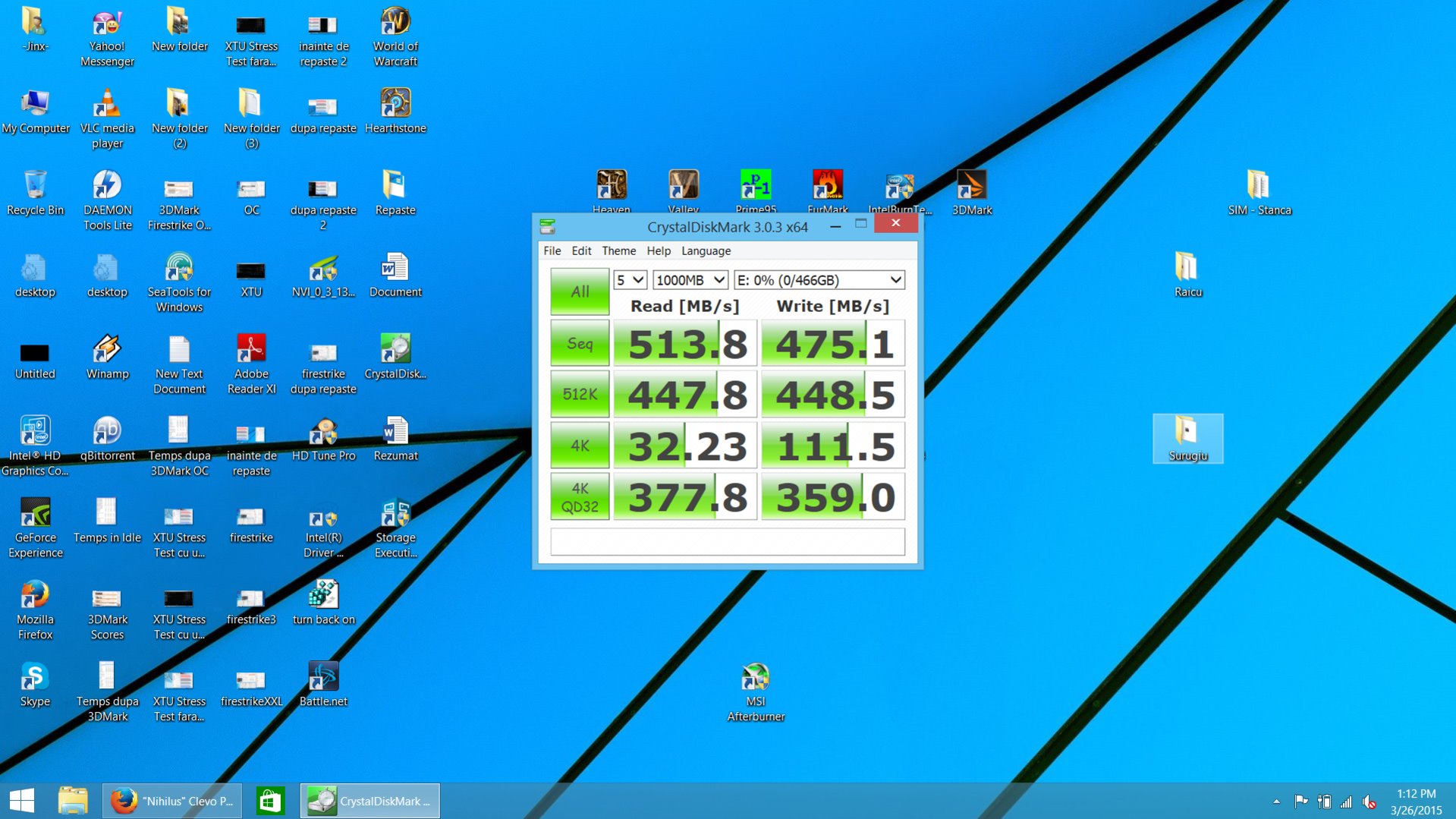
Task: Select the Mozilla Firefox desktop icon
Action: pyautogui.click(x=35, y=611)
